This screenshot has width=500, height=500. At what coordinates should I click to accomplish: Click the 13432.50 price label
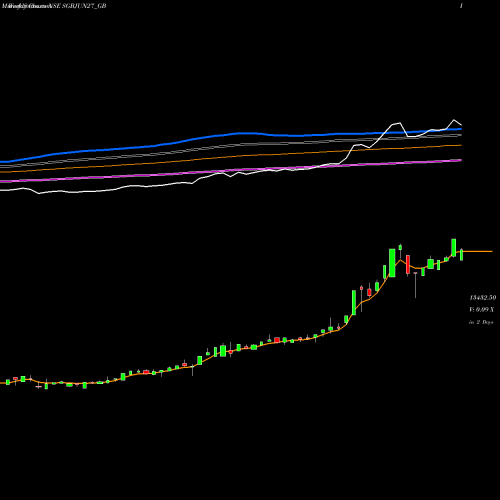483,297
